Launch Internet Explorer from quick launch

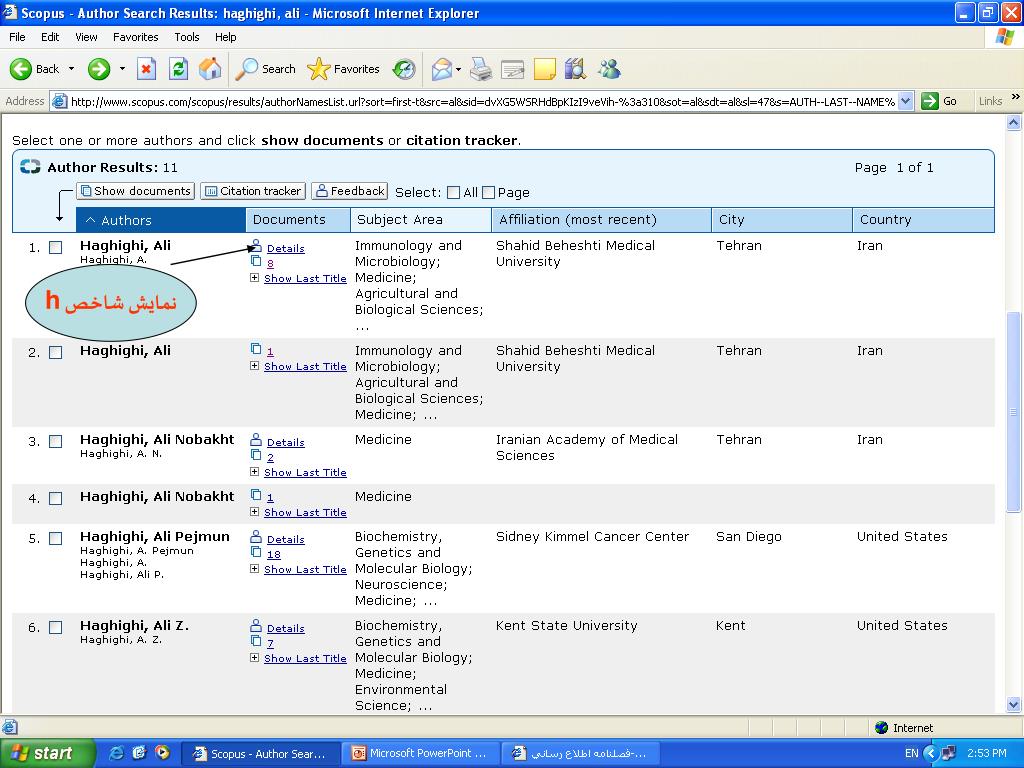pos(118,752)
